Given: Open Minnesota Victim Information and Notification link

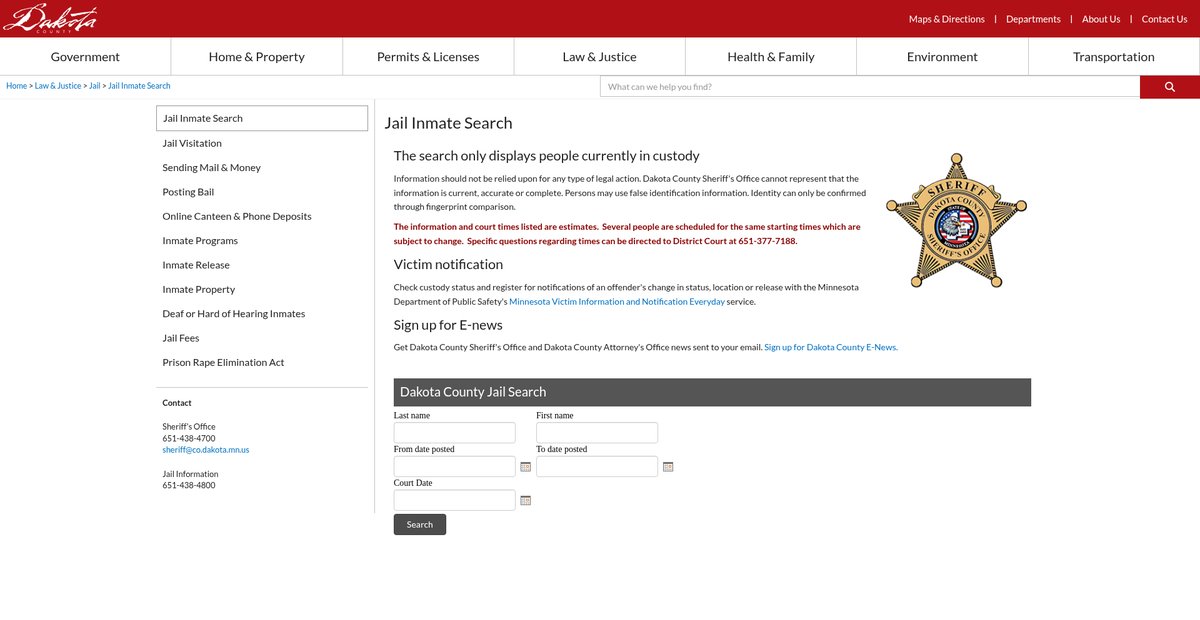Looking at the screenshot, I should pos(616,302).
